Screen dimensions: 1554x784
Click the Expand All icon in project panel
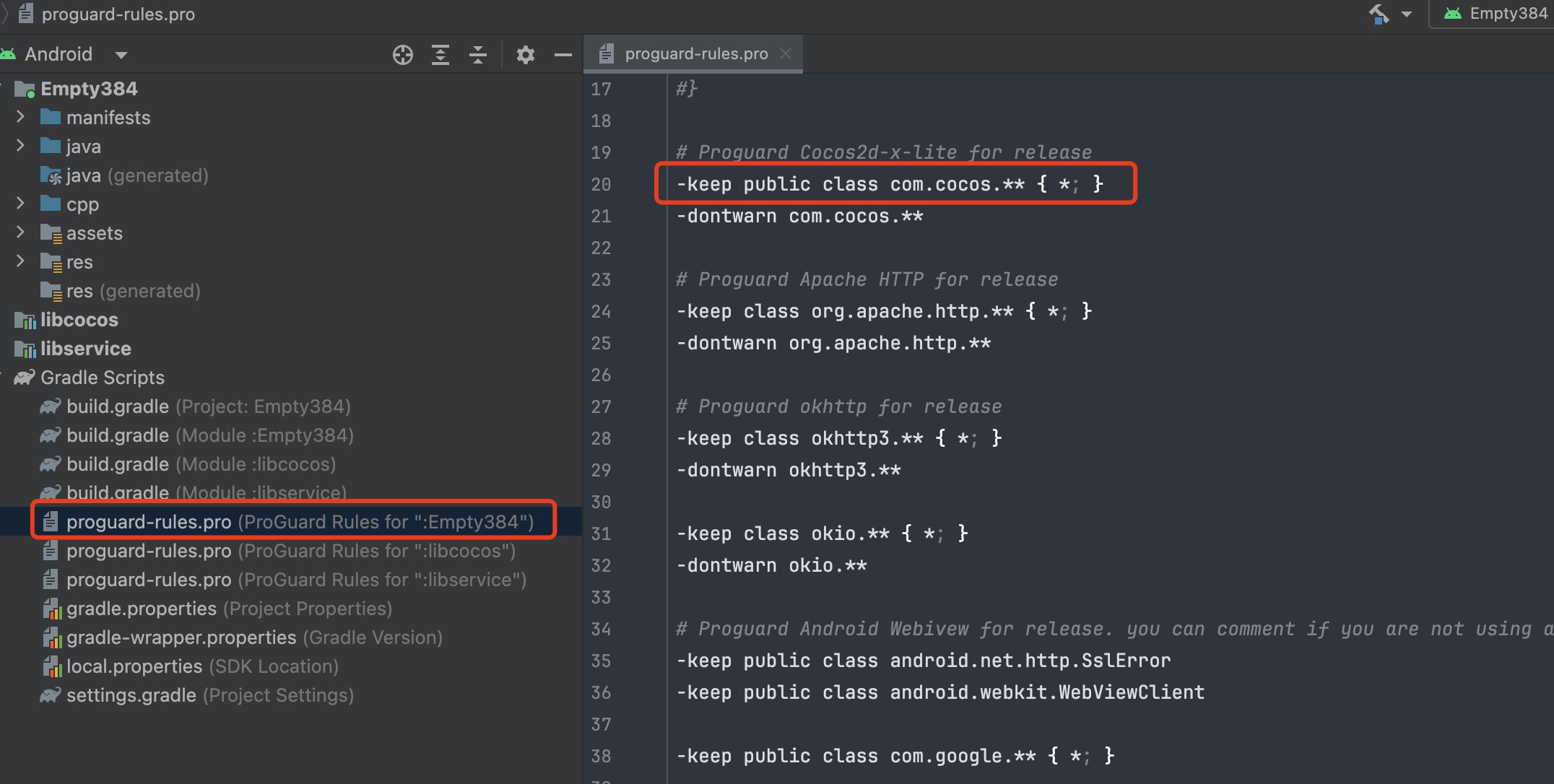pos(440,55)
